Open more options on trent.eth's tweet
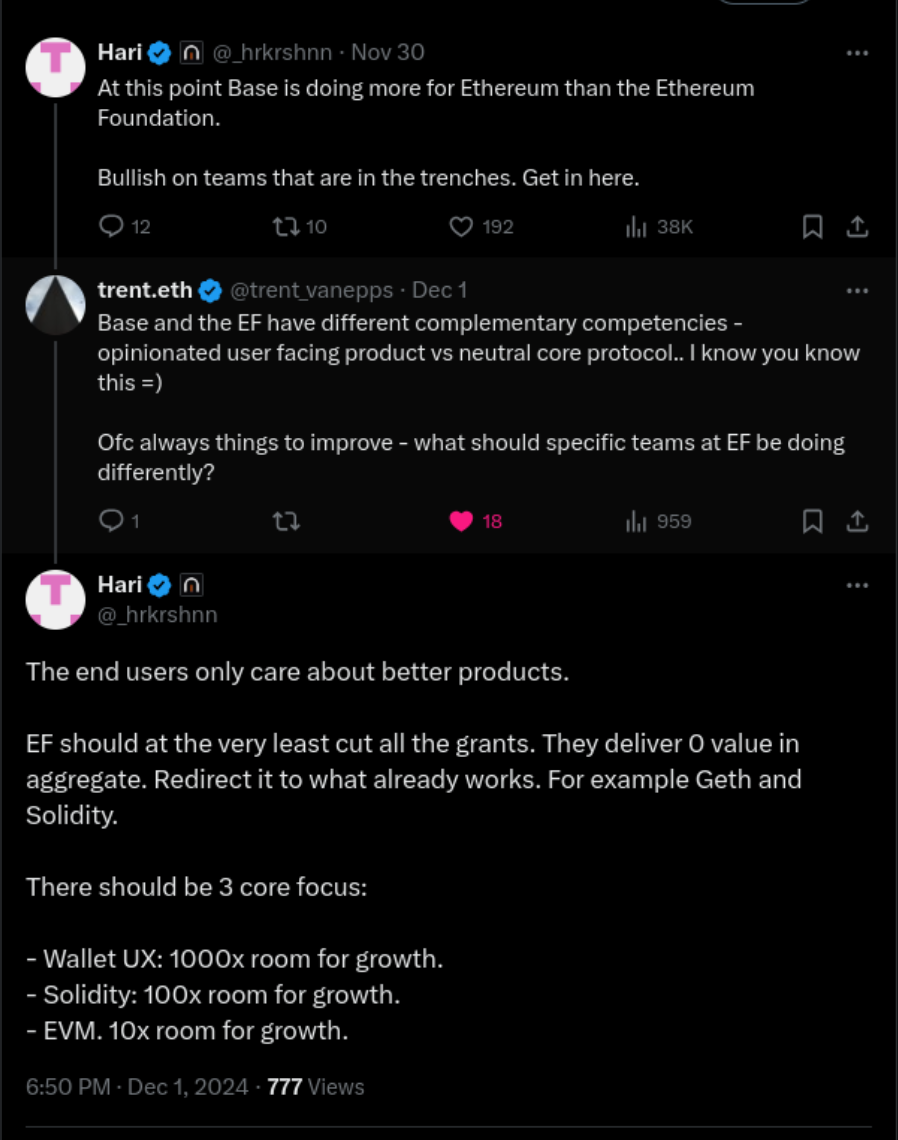The image size is (898, 1140). pyautogui.click(x=857, y=290)
